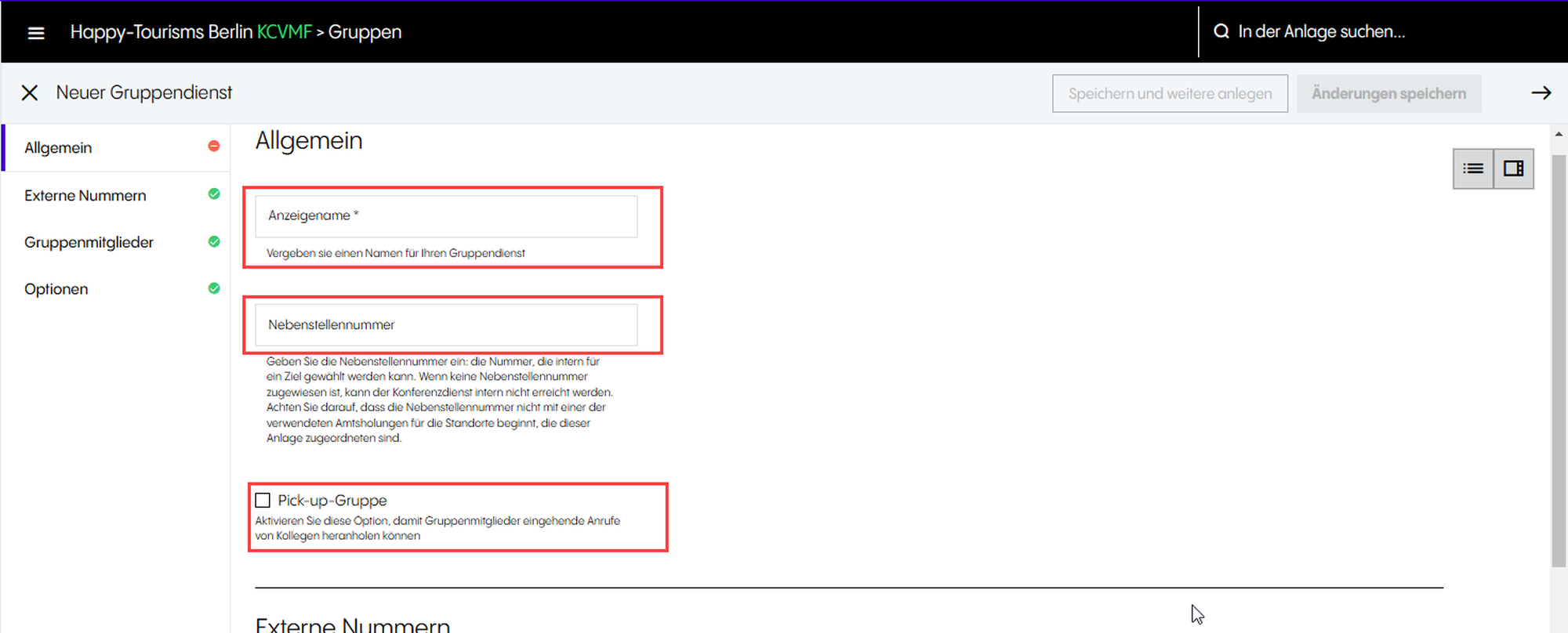Click green check beside Optionen

pos(214,288)
